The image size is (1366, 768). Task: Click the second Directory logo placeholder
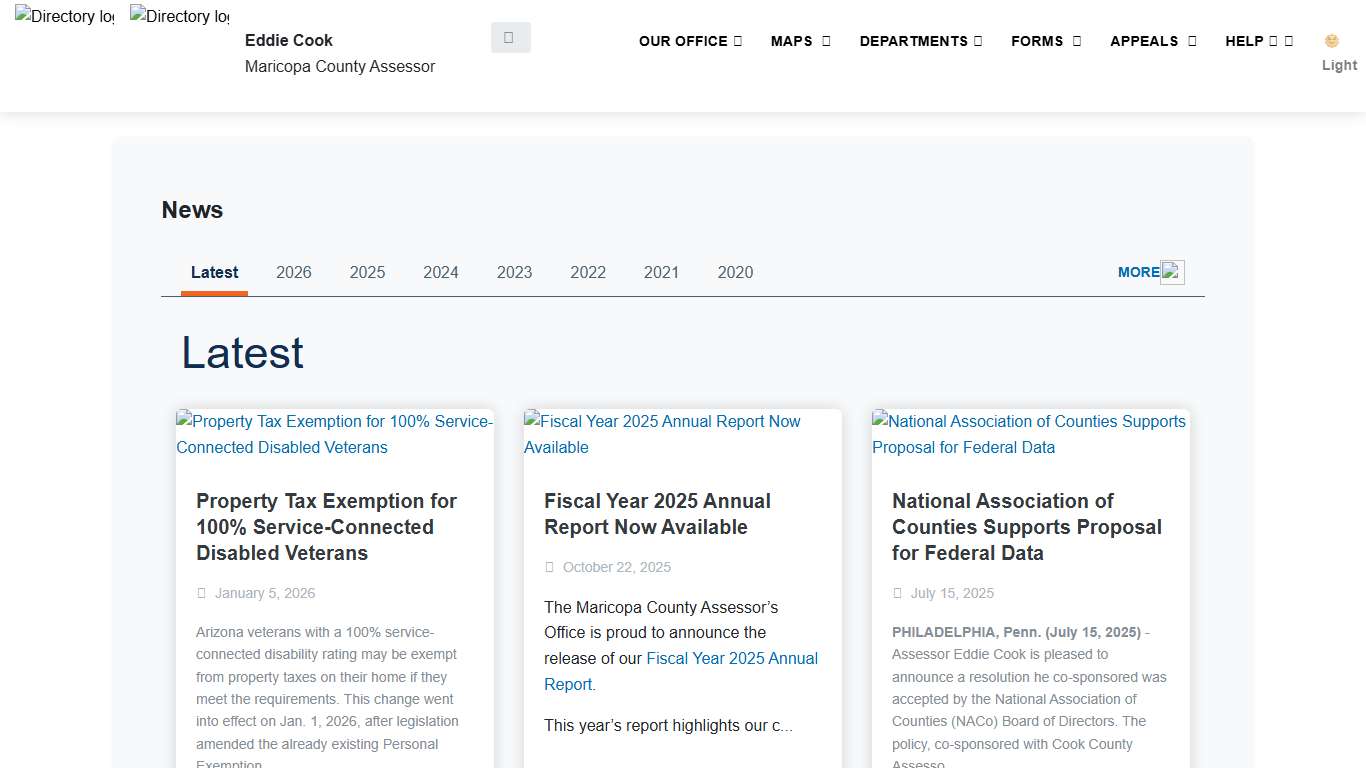click(x=178, y=16)
